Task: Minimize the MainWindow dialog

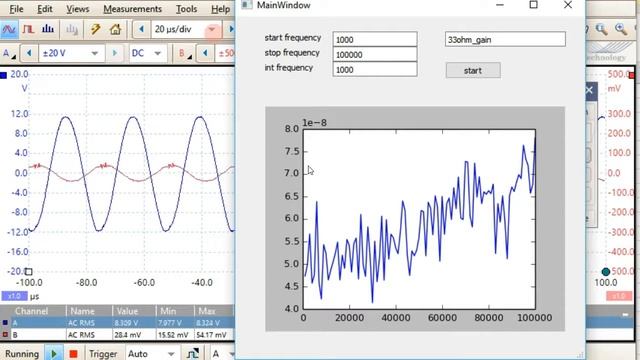Action: 500,5
